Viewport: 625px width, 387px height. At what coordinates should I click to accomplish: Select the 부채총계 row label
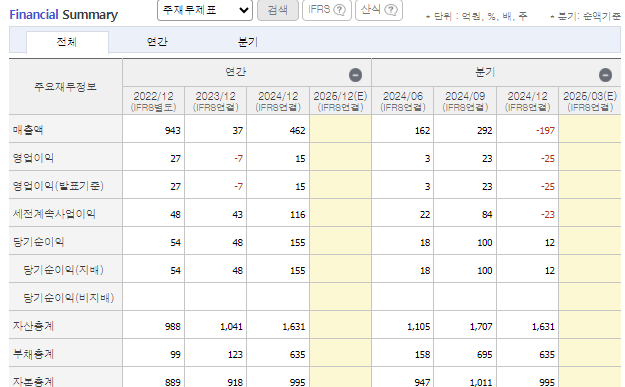coord(33,354)
